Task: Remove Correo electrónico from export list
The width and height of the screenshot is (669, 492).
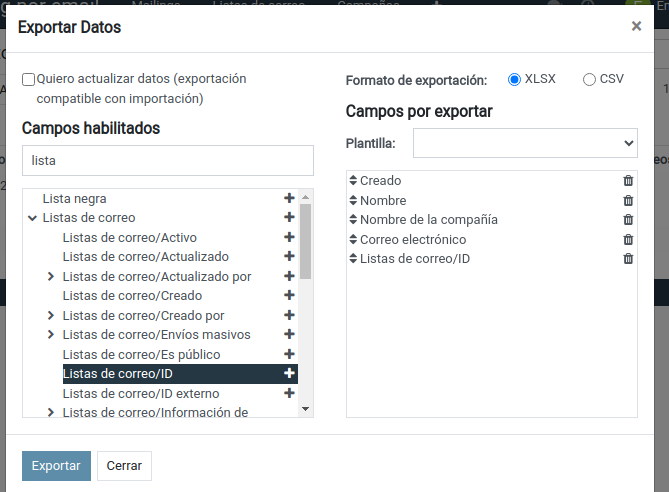Action: point(628,239)
